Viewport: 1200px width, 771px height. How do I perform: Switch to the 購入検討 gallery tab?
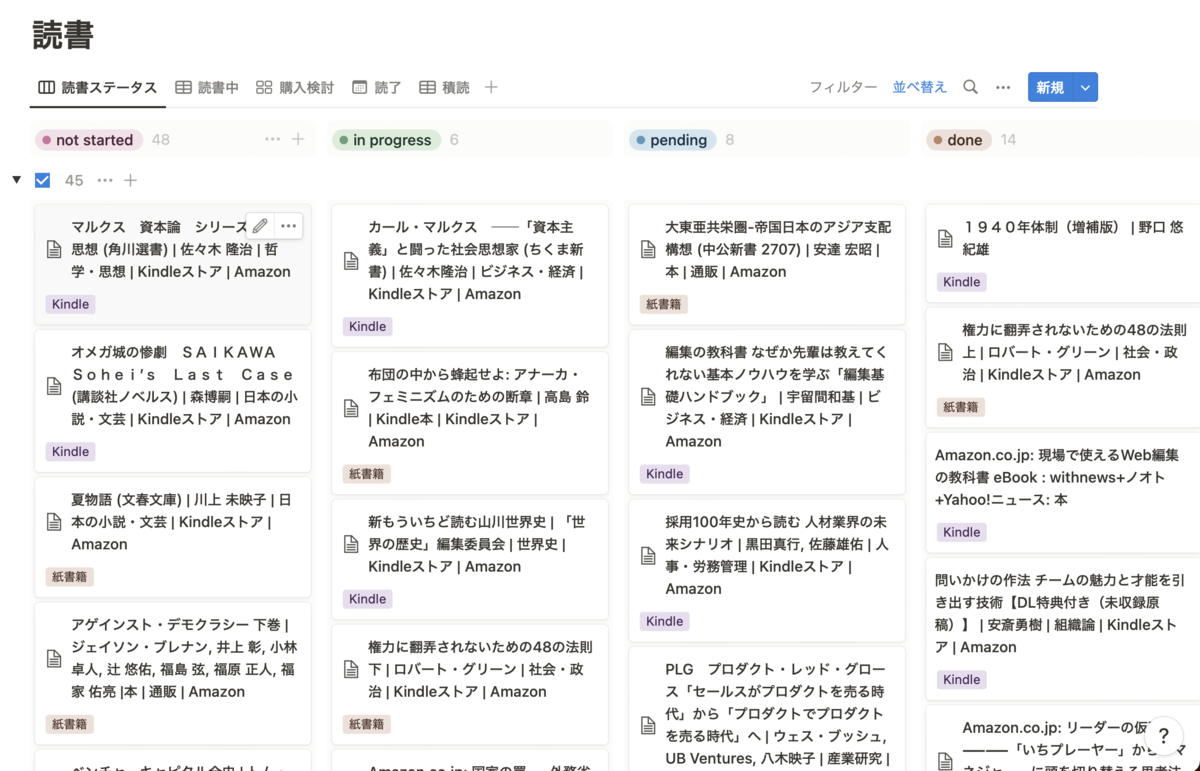coord(294,88)
